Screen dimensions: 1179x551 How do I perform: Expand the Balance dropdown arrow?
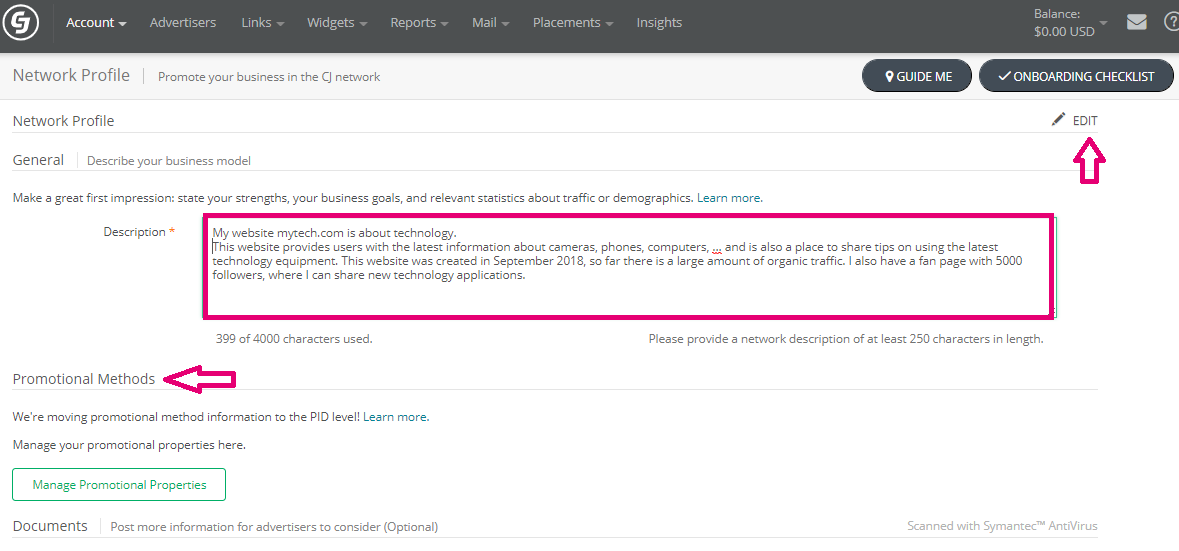click(x=1103, y=22)
